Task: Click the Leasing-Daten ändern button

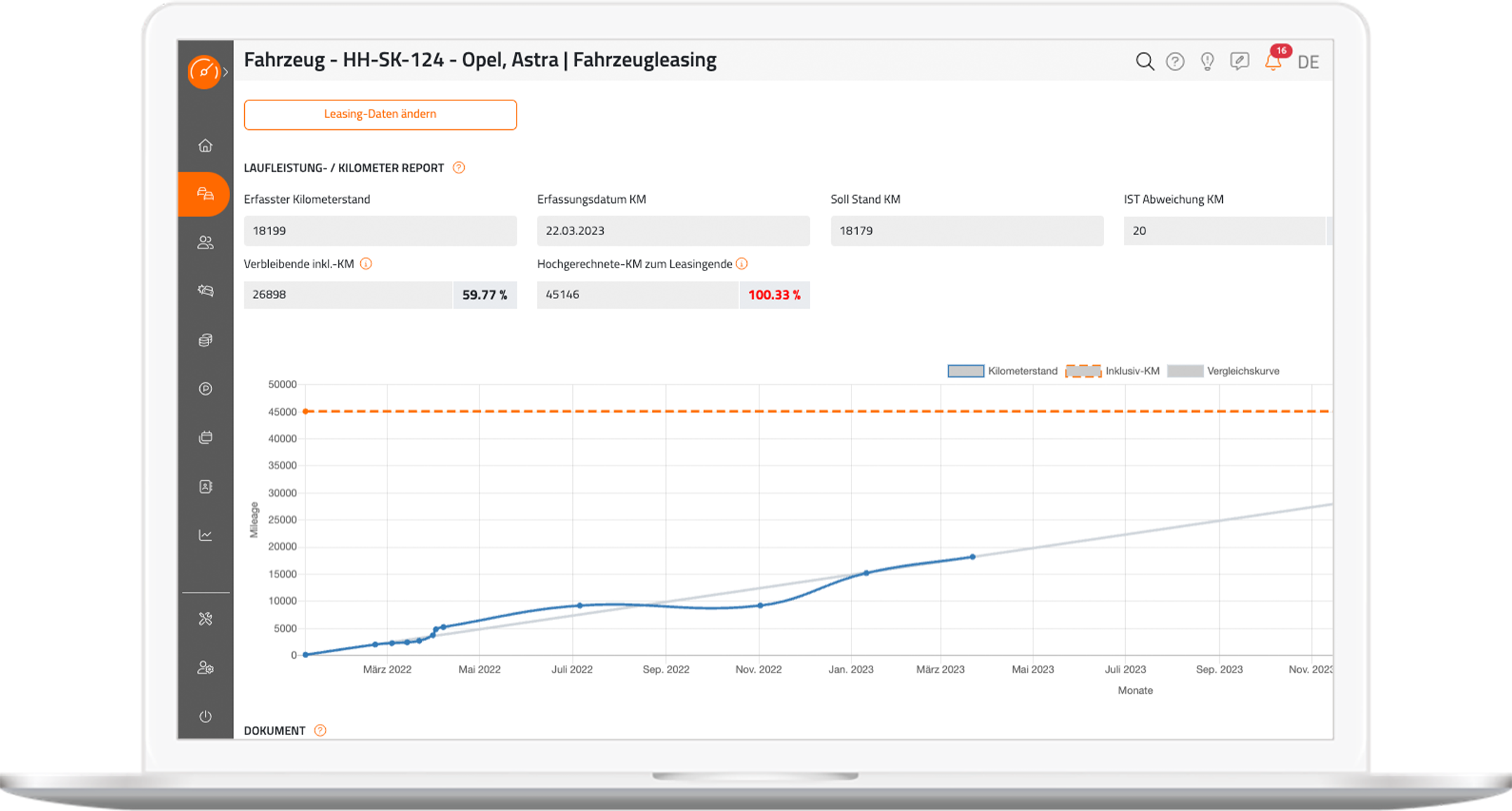Action: coord(380,114)
